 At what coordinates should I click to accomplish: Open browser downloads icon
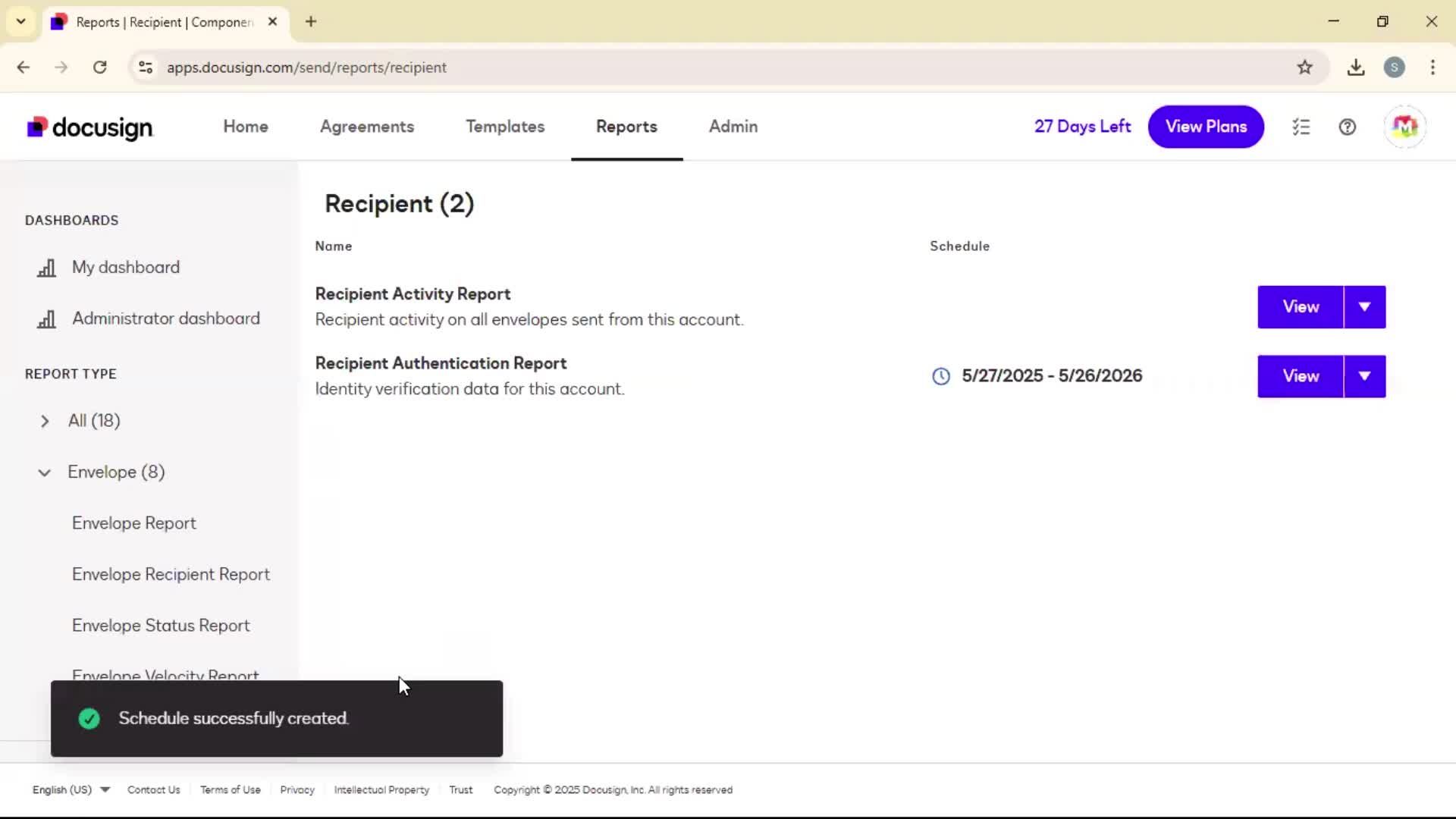(1356, 67)
